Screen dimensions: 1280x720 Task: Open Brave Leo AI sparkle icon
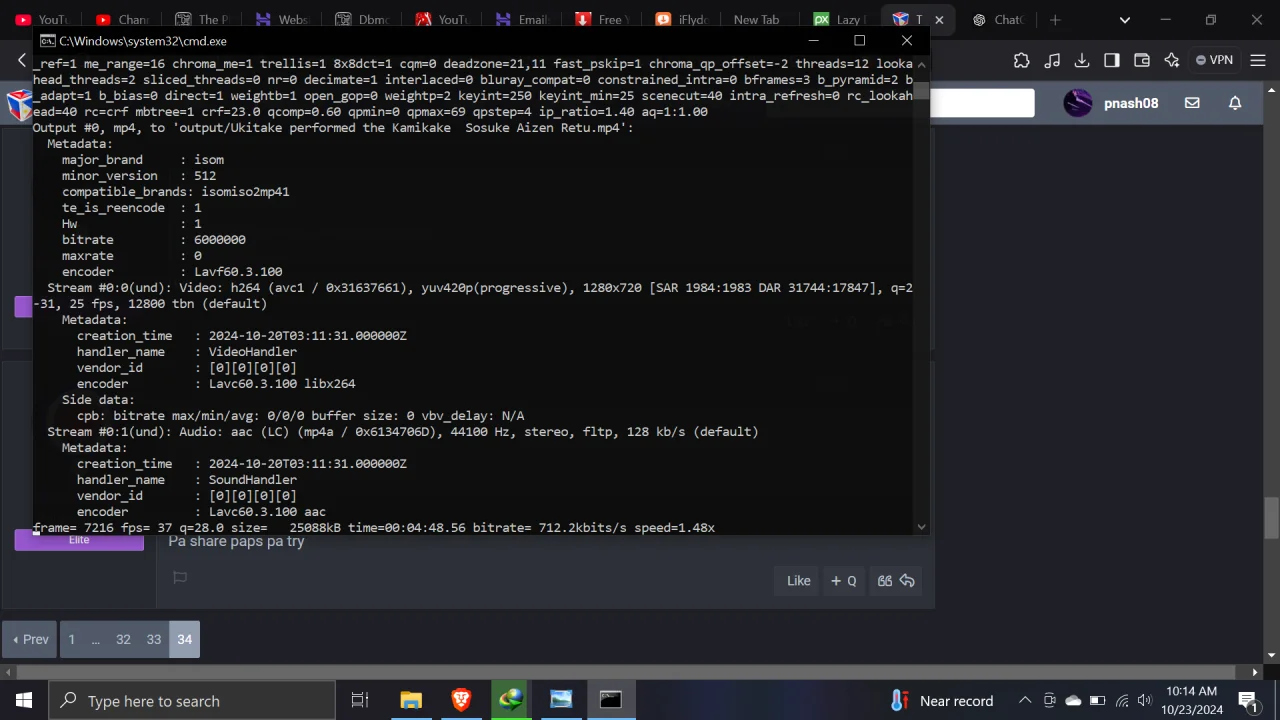(1172, 60)
